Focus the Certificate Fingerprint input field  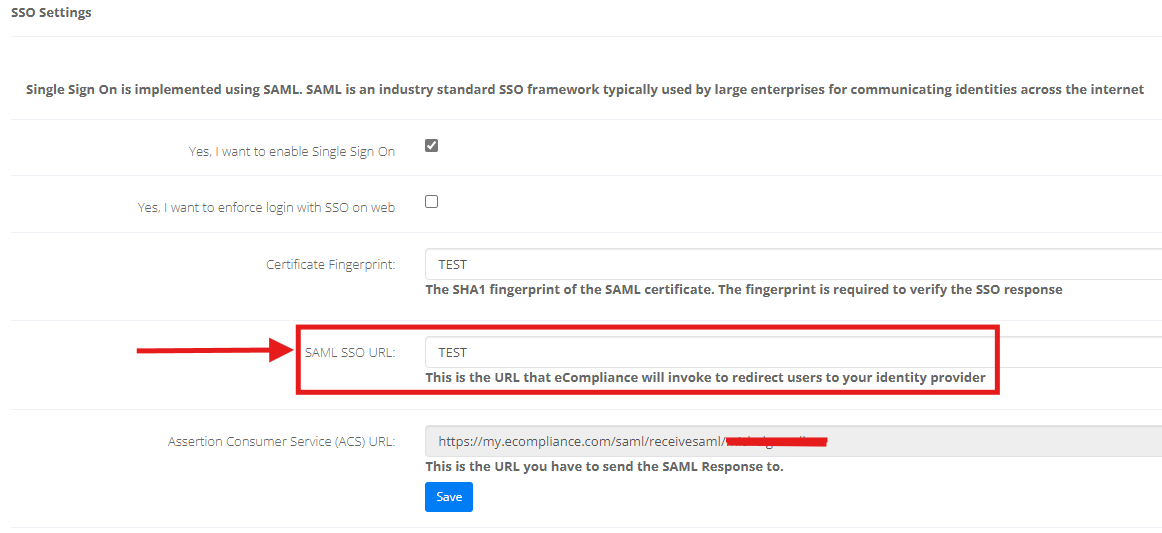[793, 264]
